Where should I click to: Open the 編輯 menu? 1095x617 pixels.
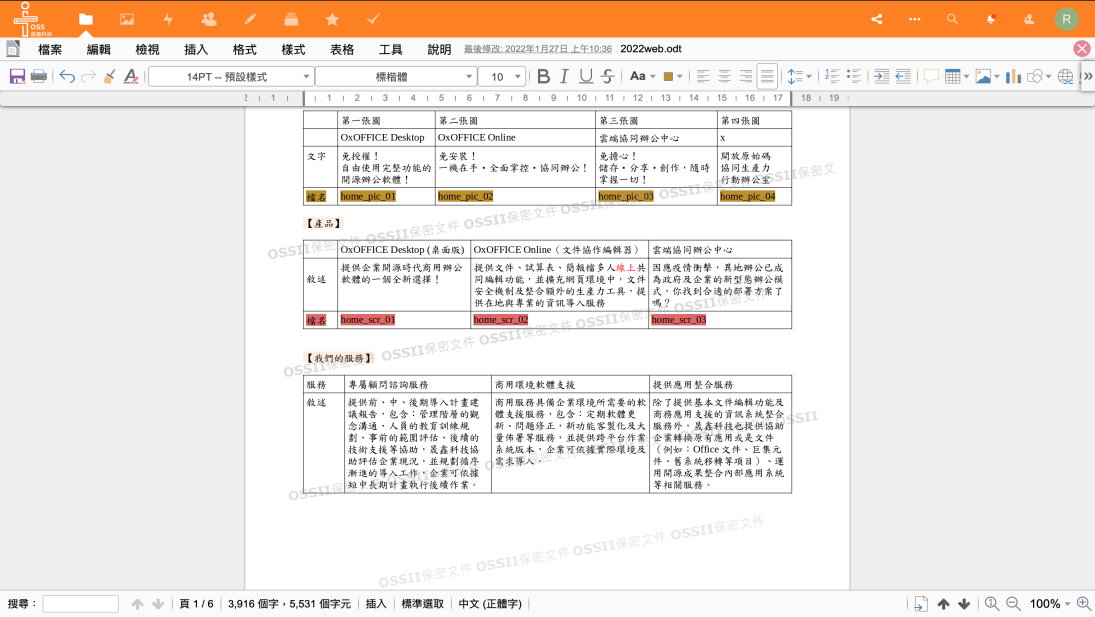tap(98, 49)
